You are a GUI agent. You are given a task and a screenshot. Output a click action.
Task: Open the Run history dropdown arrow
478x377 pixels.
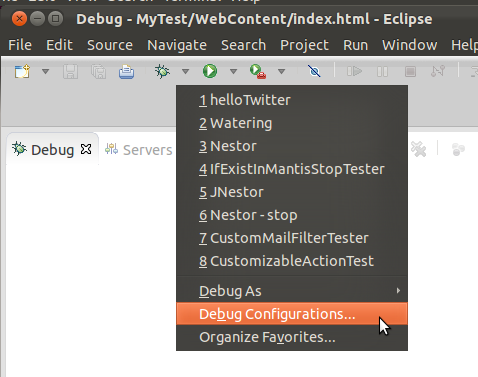pyautogui.click(x=234, y=71)
